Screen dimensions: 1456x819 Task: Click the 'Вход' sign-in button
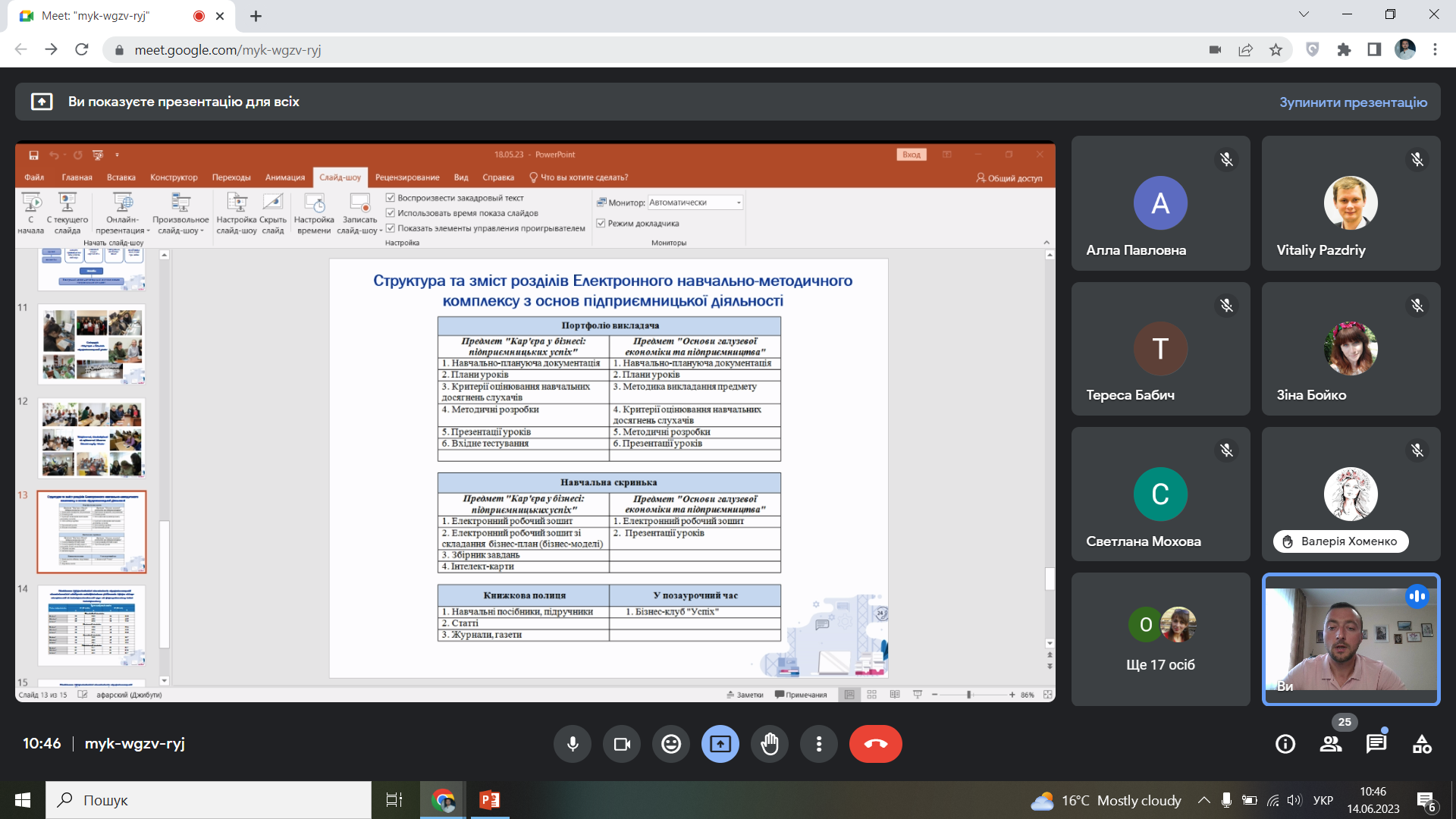tap(912, 155)
